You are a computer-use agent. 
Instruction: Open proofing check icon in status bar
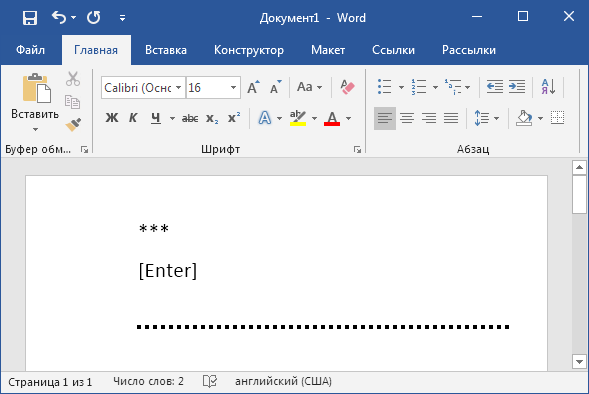(210, 382)
